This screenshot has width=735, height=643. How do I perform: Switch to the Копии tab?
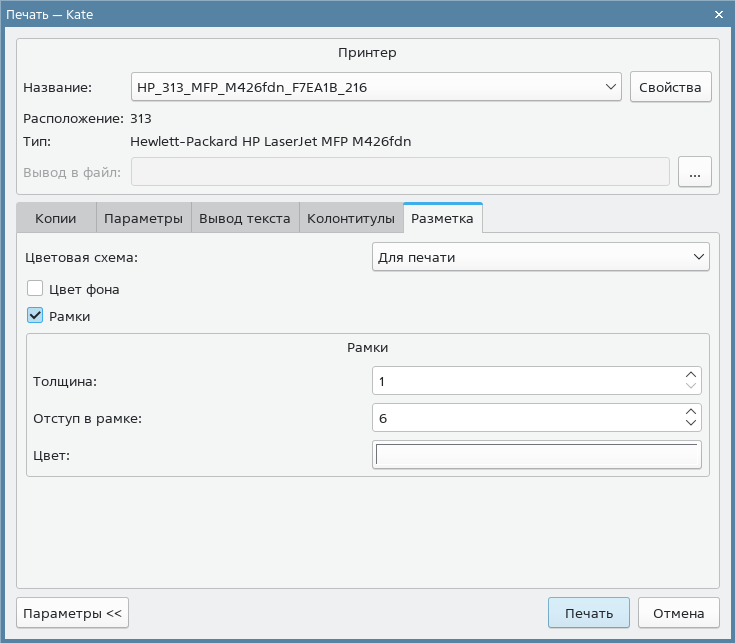[56, 218]
